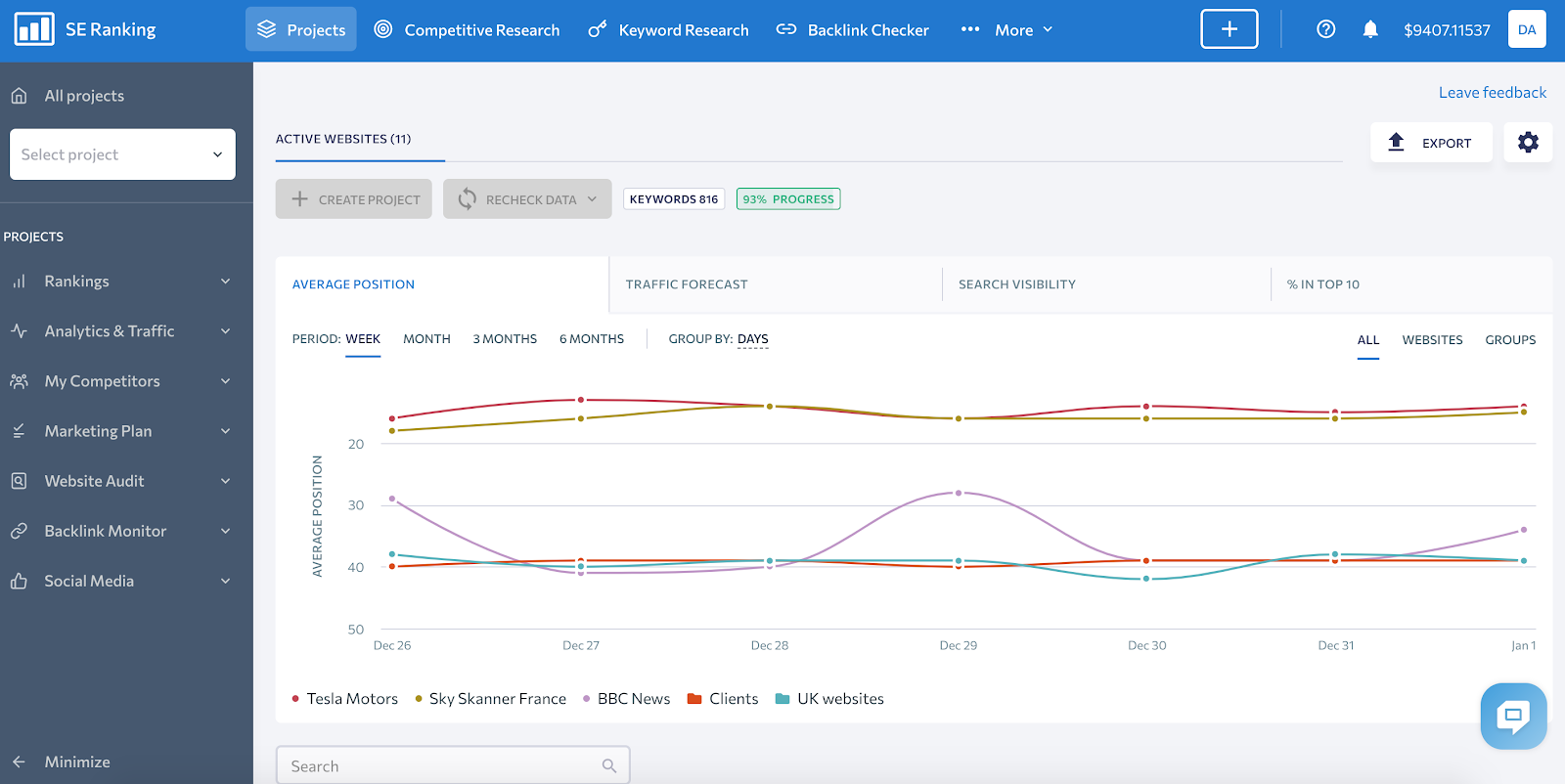The height and width of the screenshot is (784, 1565).
Task: Click the All projects home icon
Action: click(19, 96)
